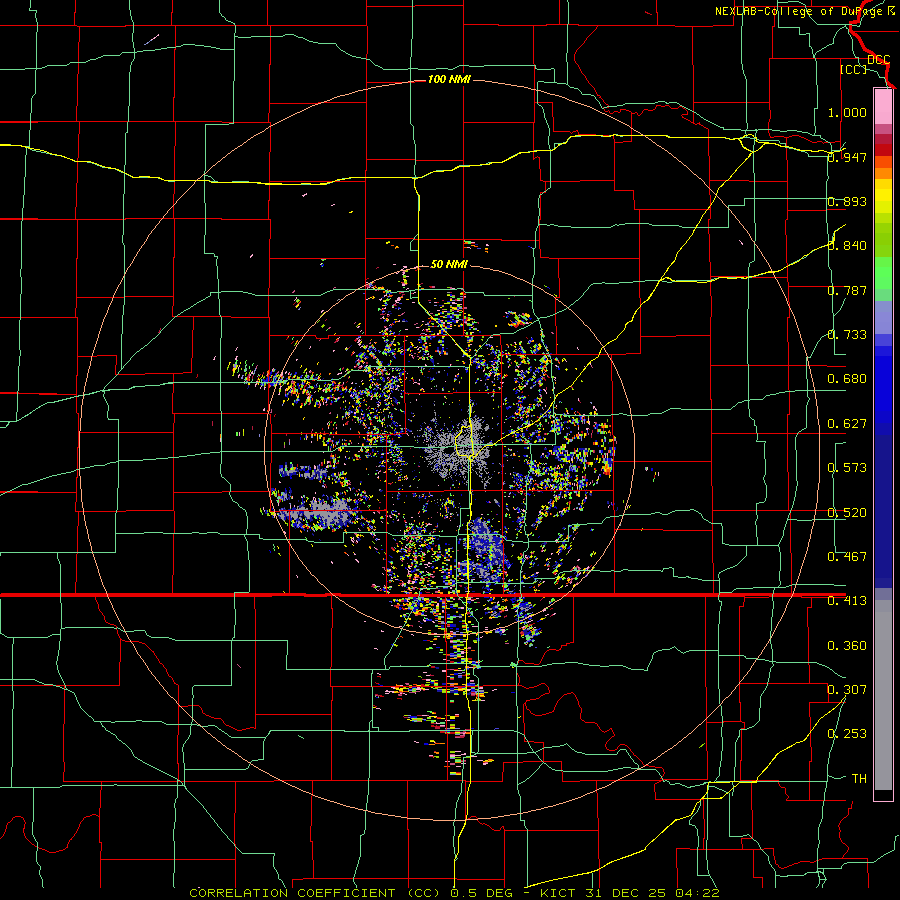Click the NEXLAB-College of DuPage credit text
Screen dimensions: 900x900
tap(804, 11)
